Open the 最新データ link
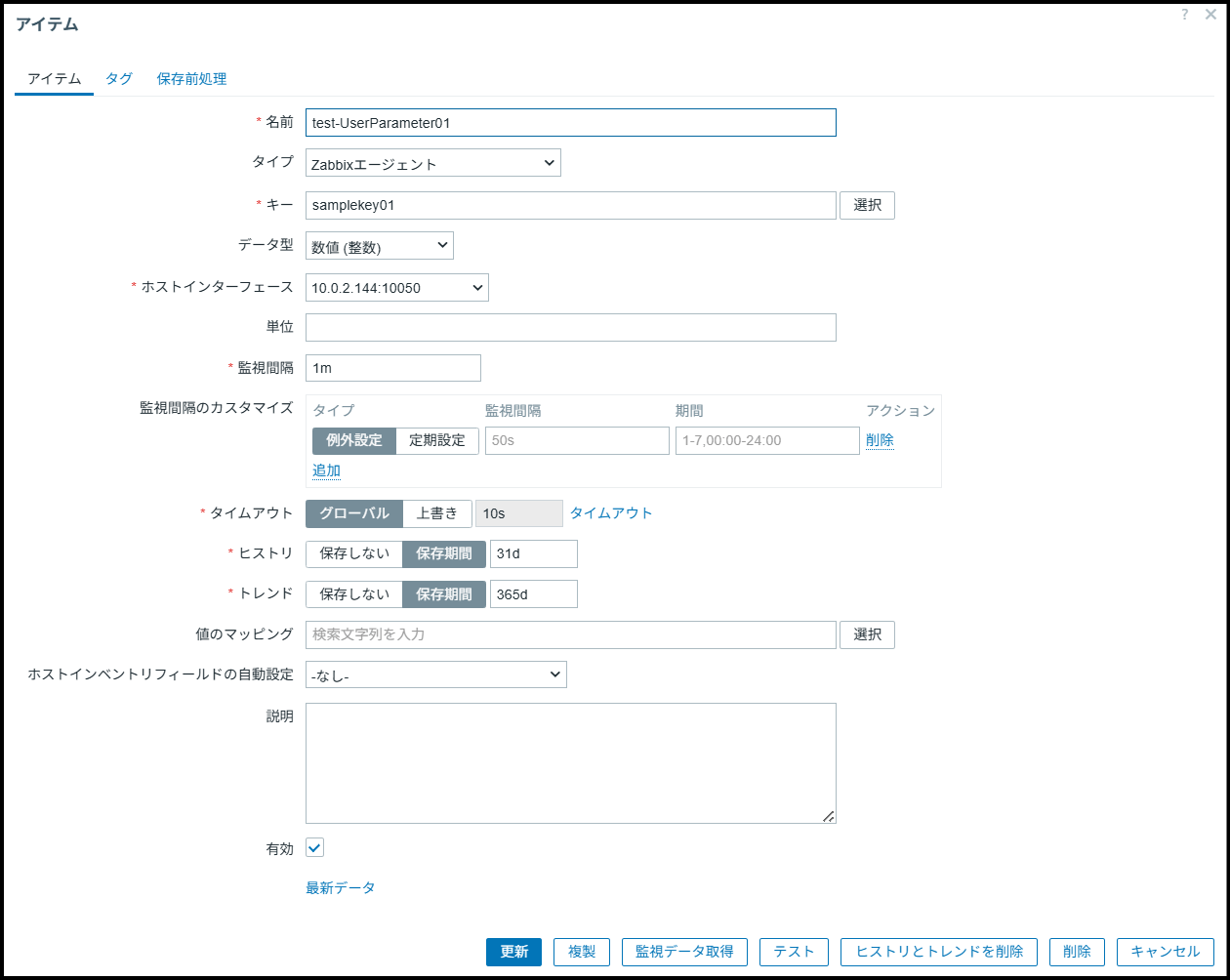This screenshot has width=1230, height=980. click(x=341, y=887)
